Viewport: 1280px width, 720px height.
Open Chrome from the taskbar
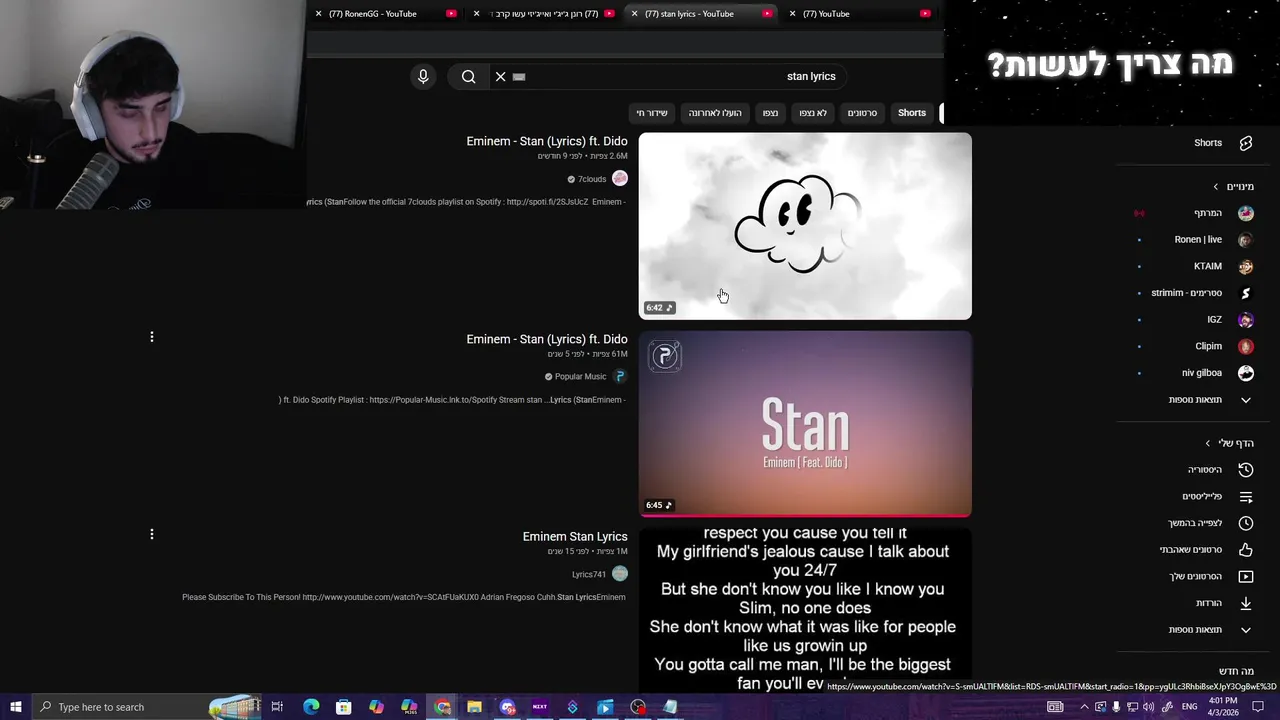[442, 707]
